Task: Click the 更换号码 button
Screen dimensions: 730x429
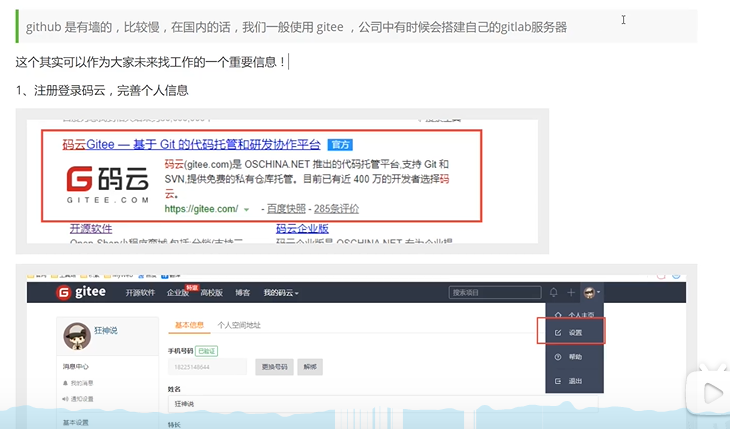Action: 274,367
